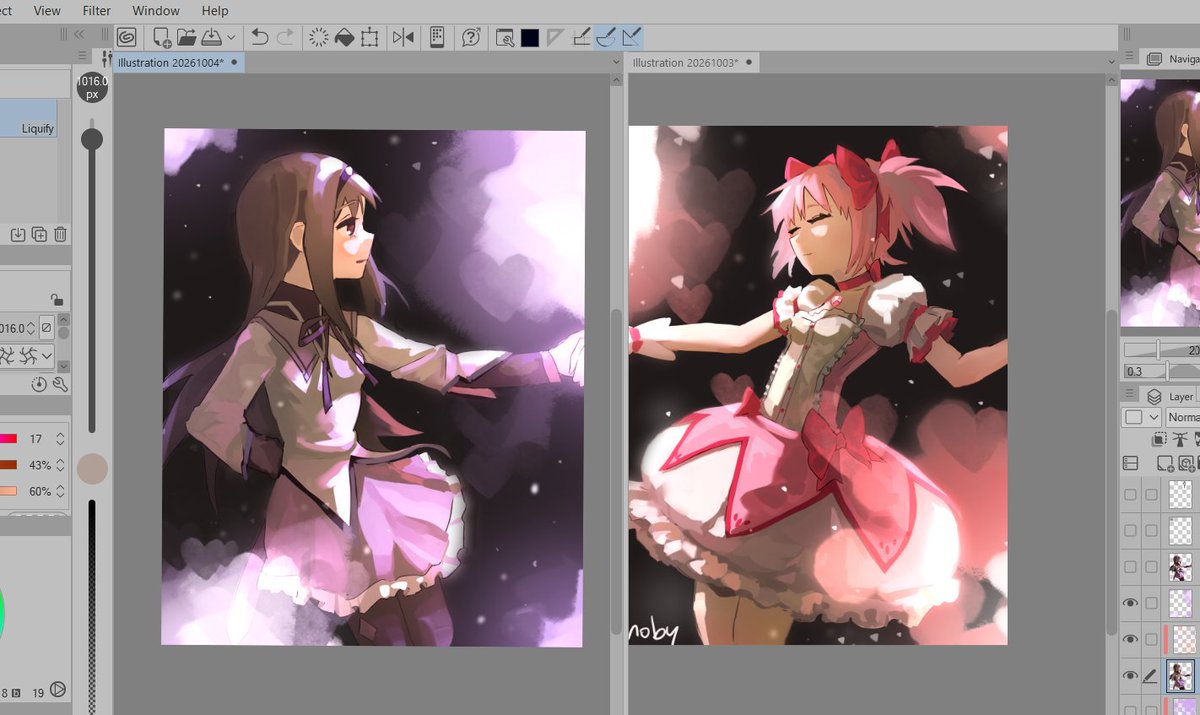Click the Clear (delete) icon in toolbar

319,37
